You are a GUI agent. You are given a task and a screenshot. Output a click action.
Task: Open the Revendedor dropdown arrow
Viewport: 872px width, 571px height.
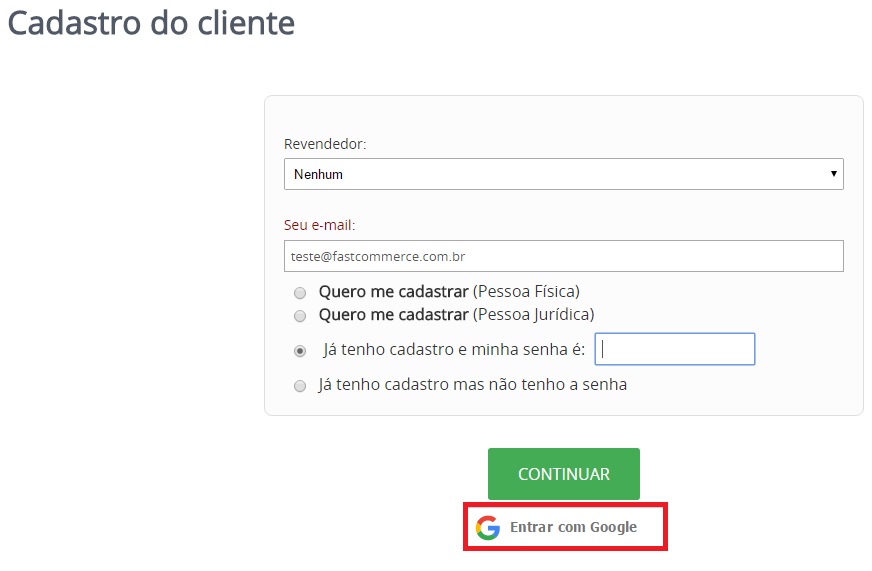point(833,174)
